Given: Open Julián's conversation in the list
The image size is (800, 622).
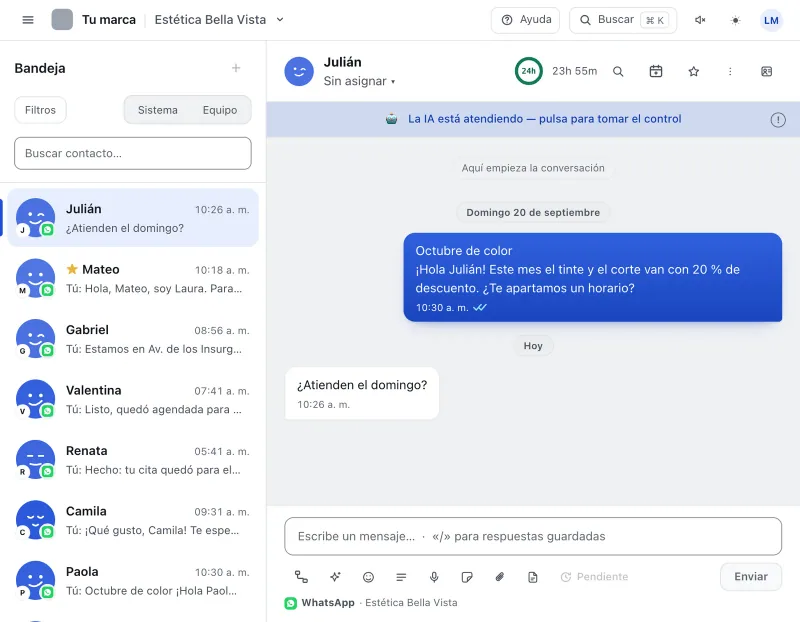Looking at the screenshot, I should (x=133, y=218).
